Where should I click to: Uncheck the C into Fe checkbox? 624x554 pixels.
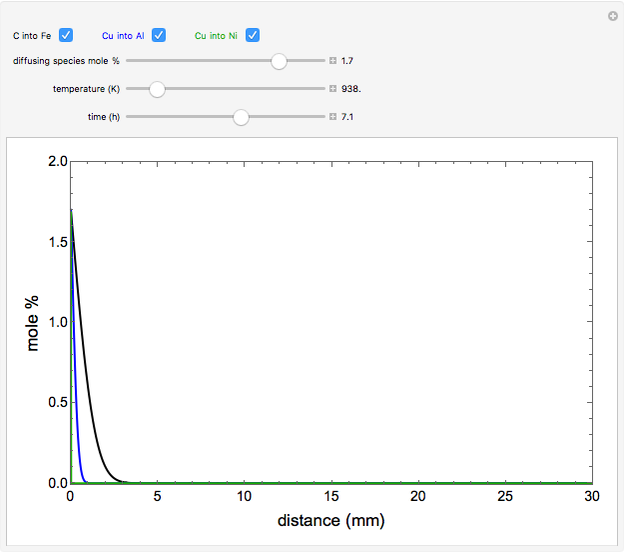[66, 35]
